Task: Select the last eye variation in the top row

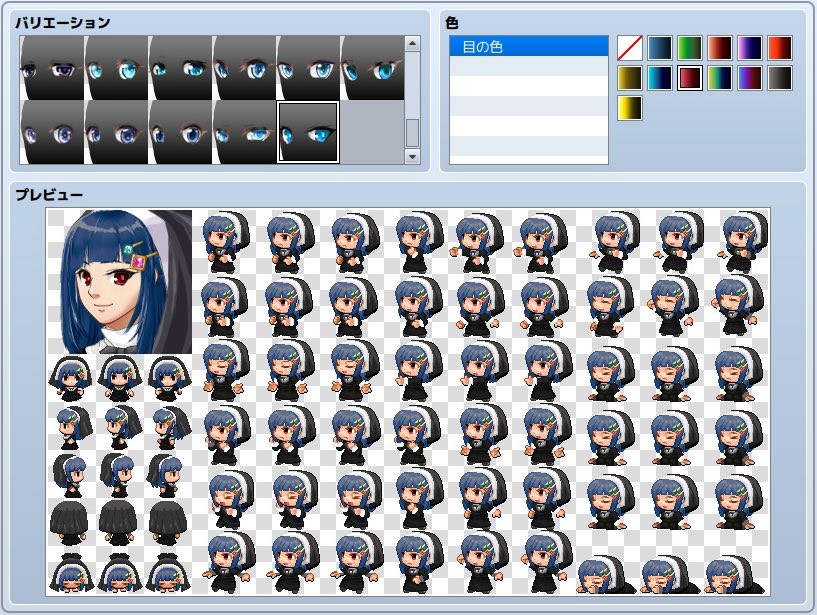Action: [x=373, y=67]
